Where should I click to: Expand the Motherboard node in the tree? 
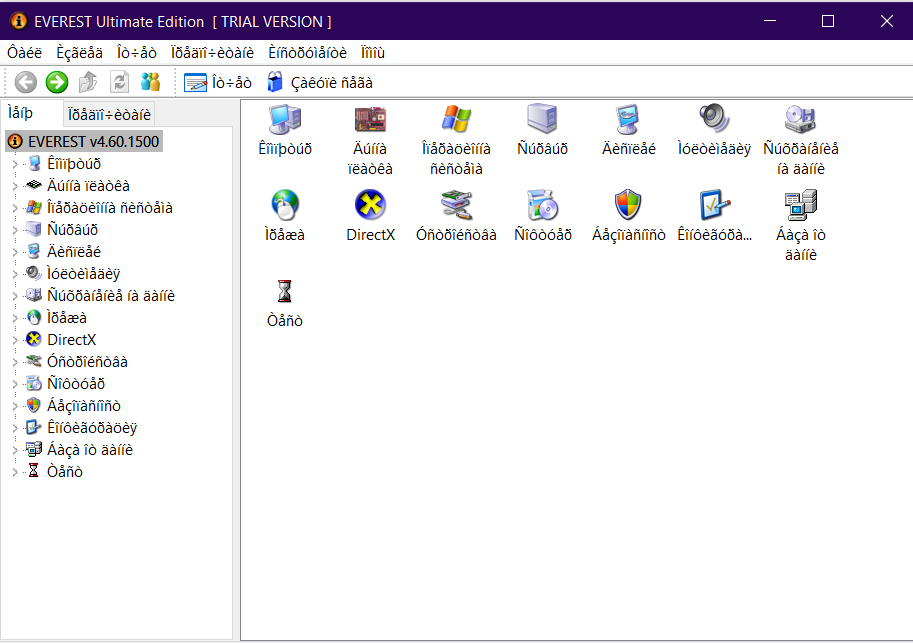[15, 186]
